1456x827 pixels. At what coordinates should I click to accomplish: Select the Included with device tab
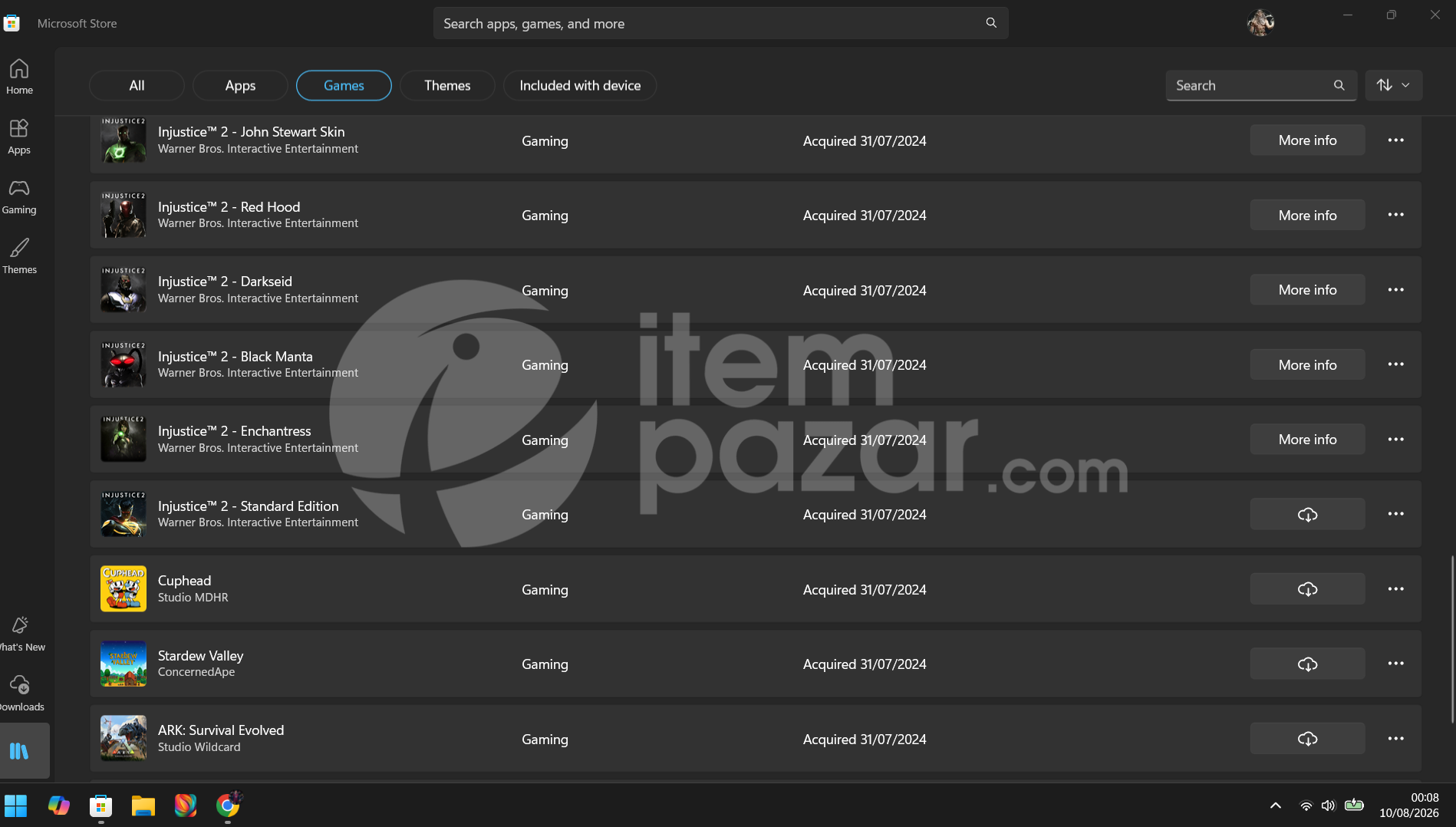click(x=580, y=85)
